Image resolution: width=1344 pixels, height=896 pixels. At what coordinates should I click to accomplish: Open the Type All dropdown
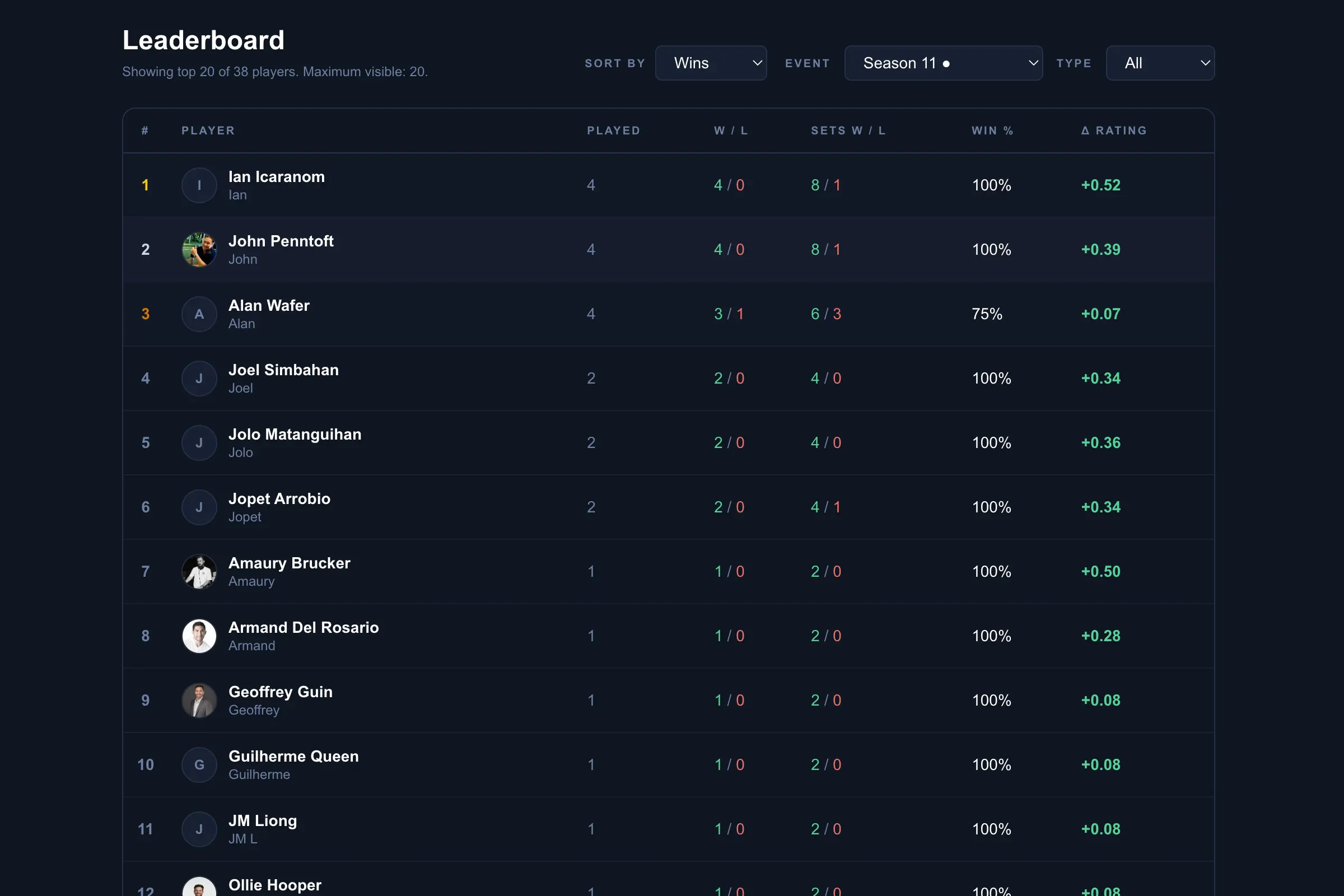click(1160, 63)
